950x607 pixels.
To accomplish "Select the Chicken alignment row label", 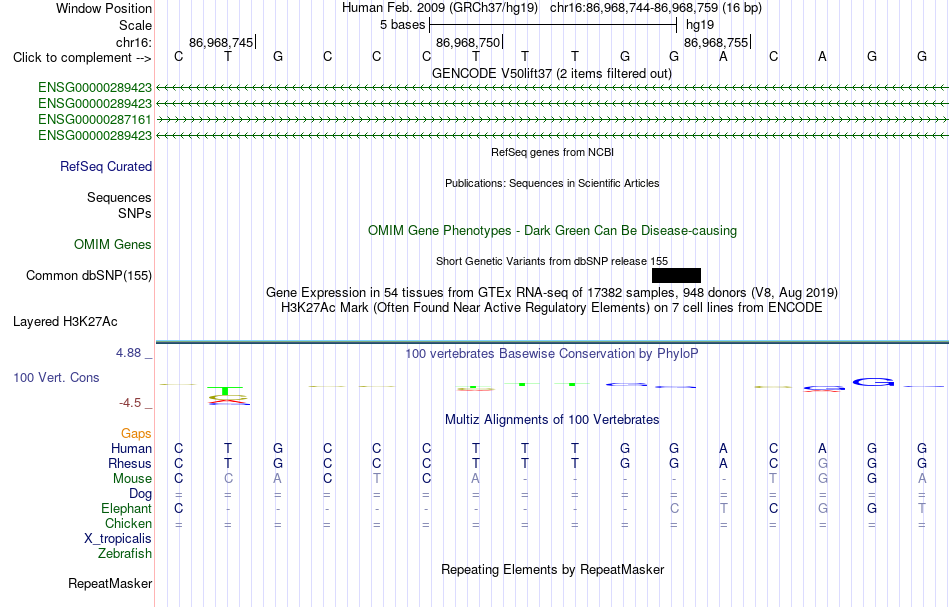I will click(x=128, y=523).
